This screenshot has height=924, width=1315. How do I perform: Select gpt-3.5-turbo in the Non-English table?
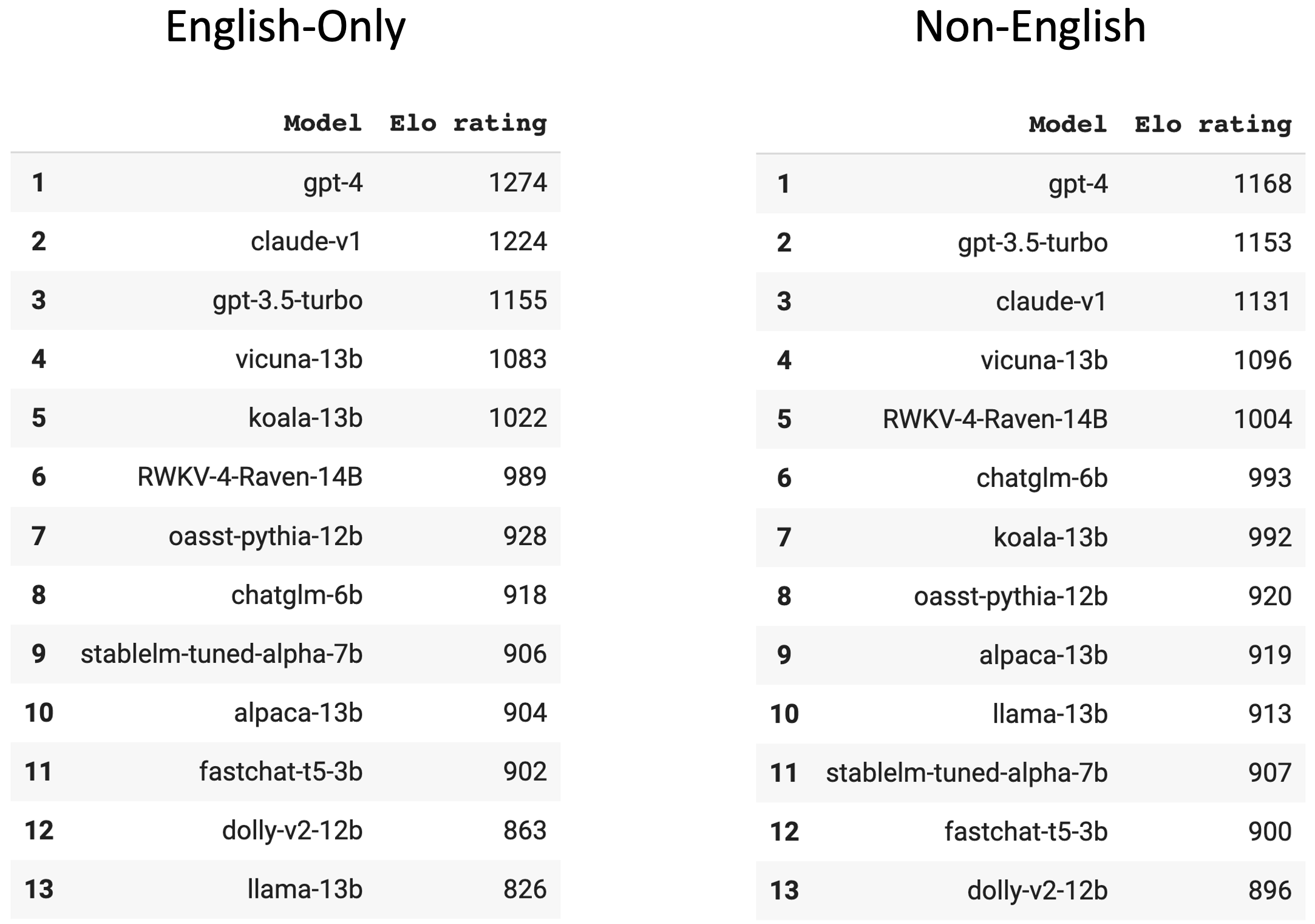tap(1032, 243)
